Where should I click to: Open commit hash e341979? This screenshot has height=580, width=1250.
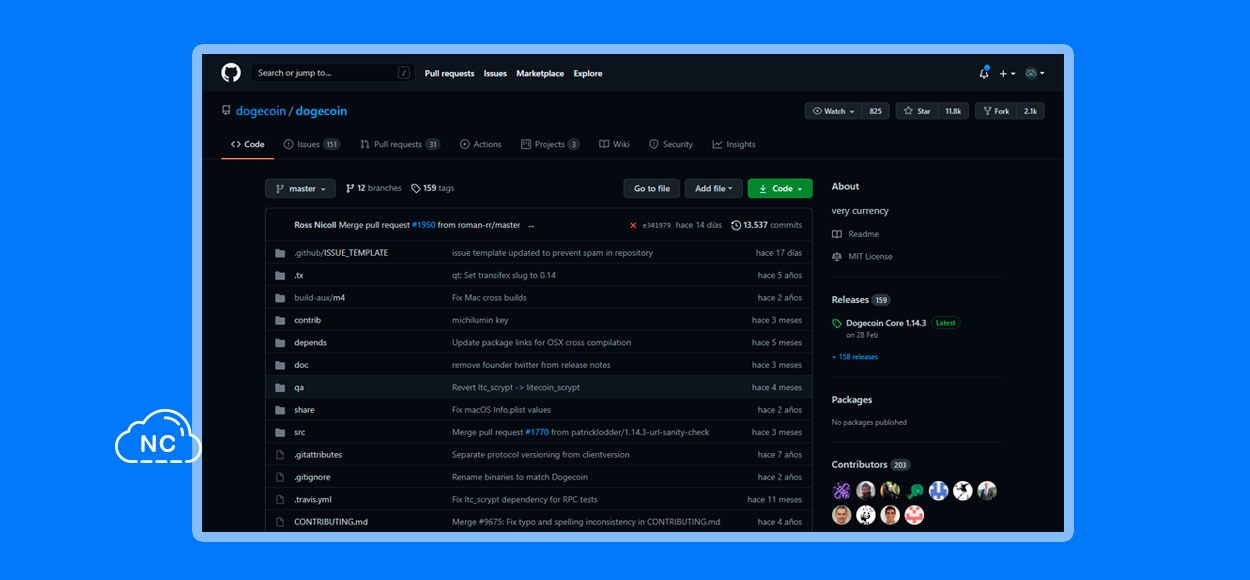point(657,225)
